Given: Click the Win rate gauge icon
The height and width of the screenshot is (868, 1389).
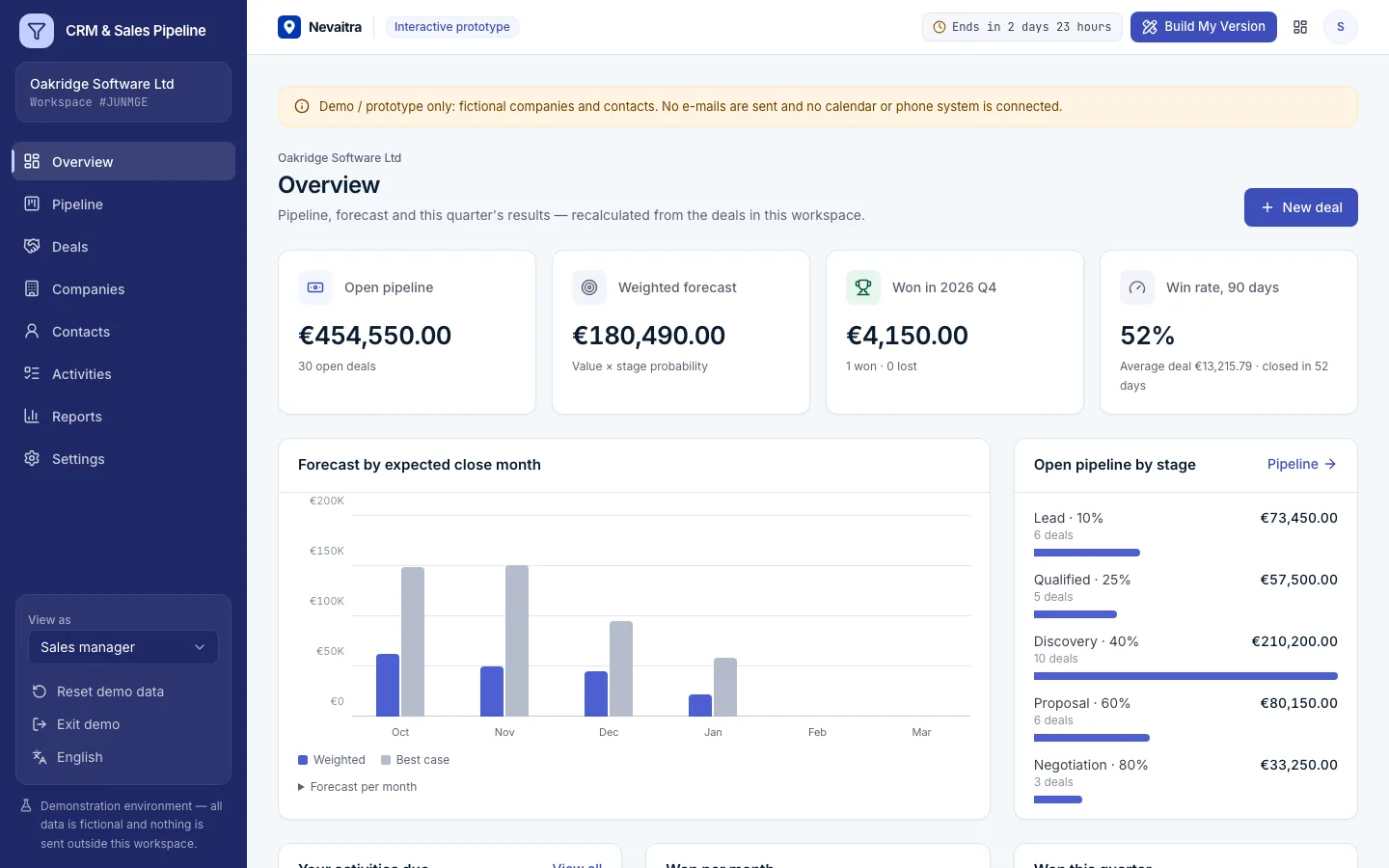Looking at the screenshot, I should [1137, 287].
